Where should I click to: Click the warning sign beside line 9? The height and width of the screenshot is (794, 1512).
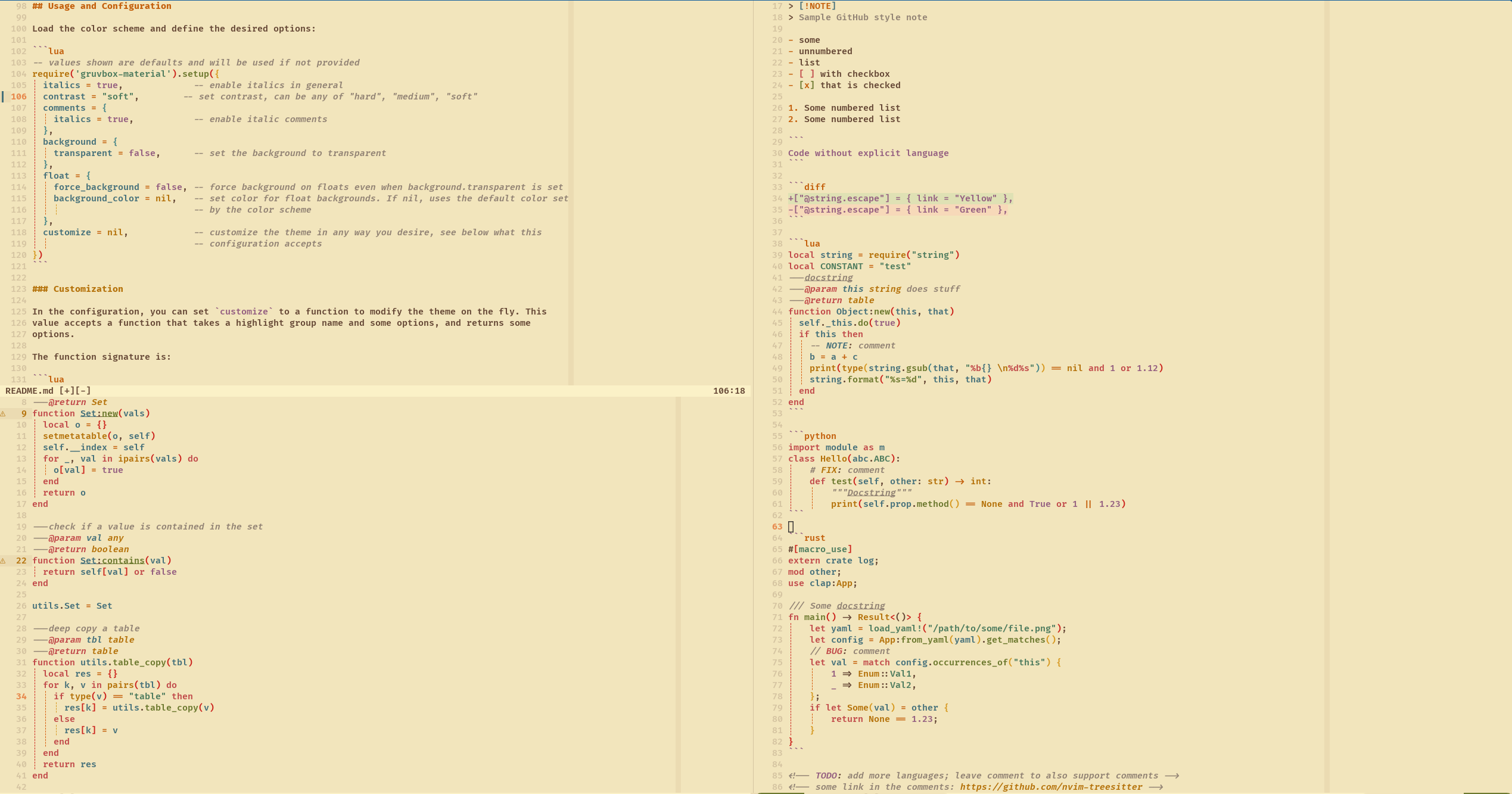tap(3, 413)
